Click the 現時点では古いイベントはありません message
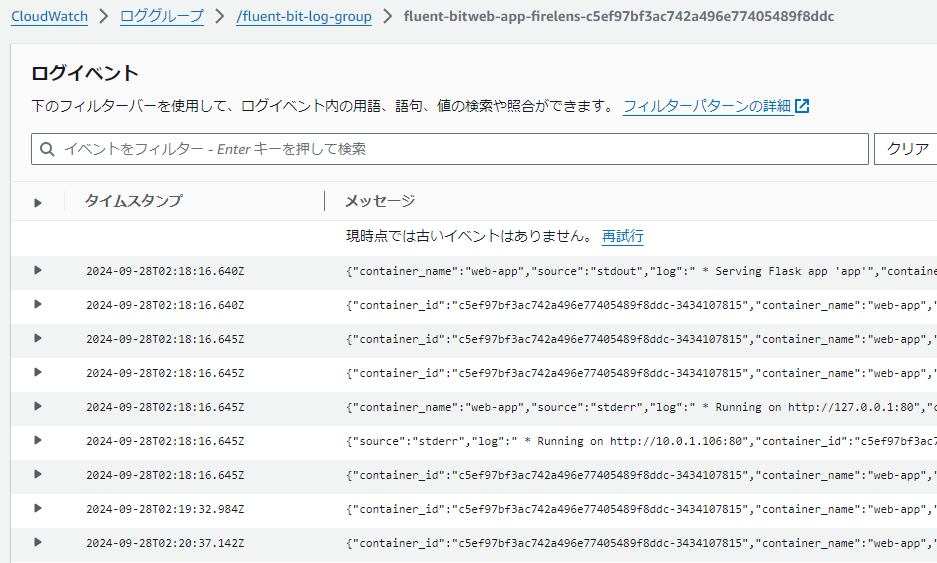The height and width of the screenshot is (563, 937). click(468, 236)
